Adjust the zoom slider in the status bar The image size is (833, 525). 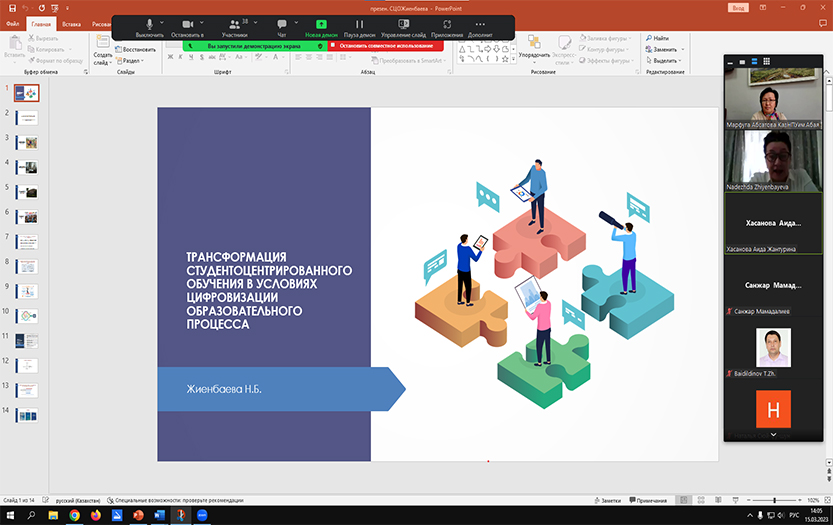pyautogui.click(x=772, y=499)
